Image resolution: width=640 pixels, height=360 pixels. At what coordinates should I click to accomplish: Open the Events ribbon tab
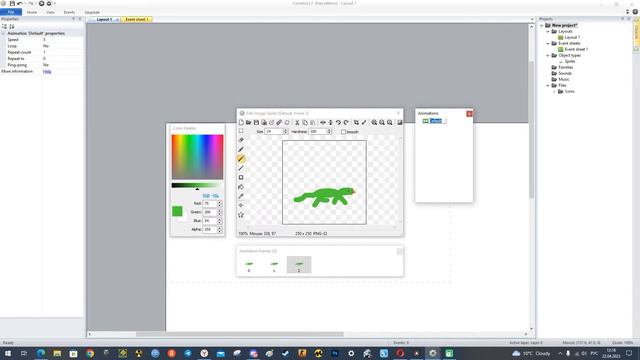click(x=69, y=12)
